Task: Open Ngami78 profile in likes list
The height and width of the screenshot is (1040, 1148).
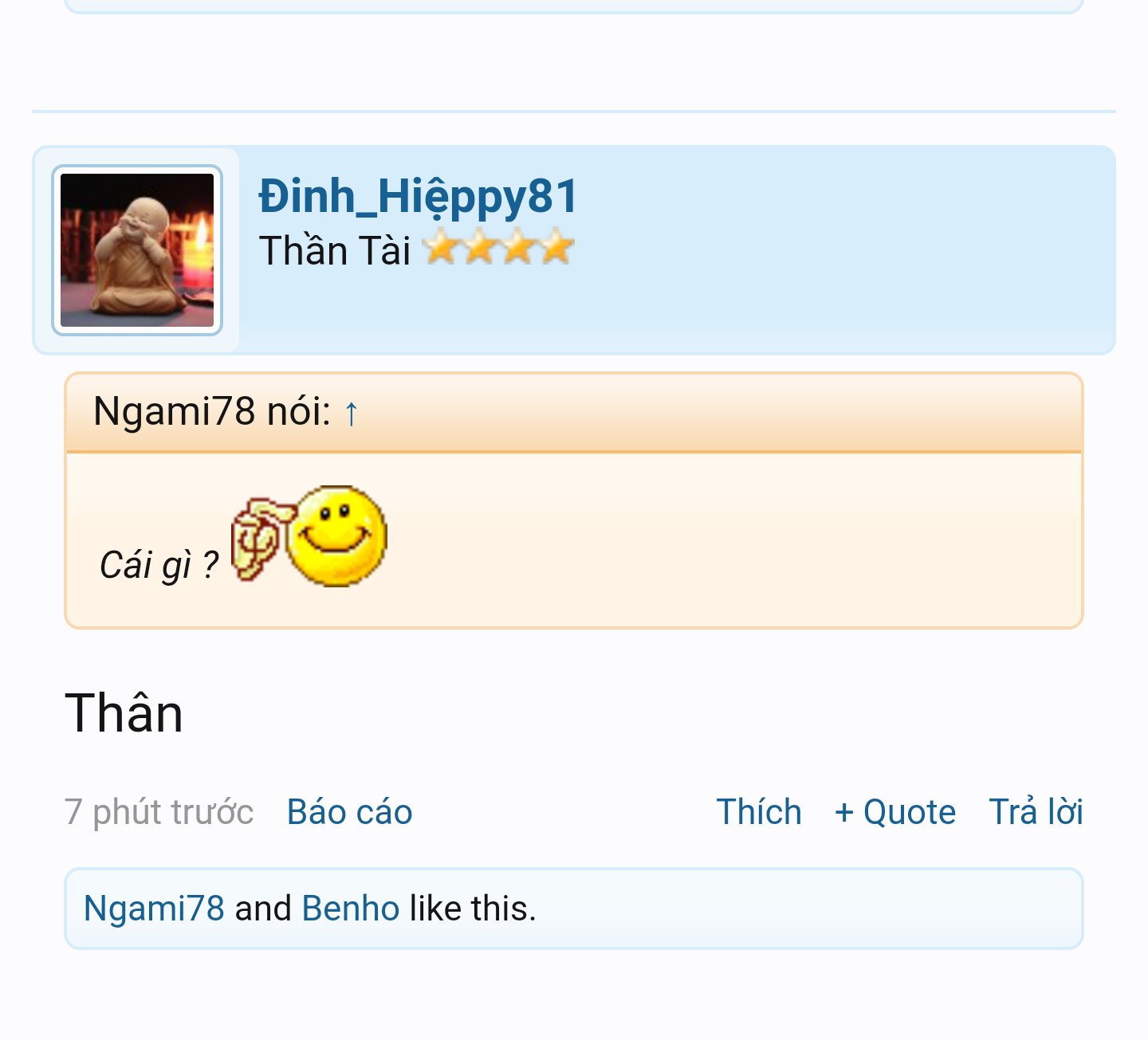Action: point(154,909)
